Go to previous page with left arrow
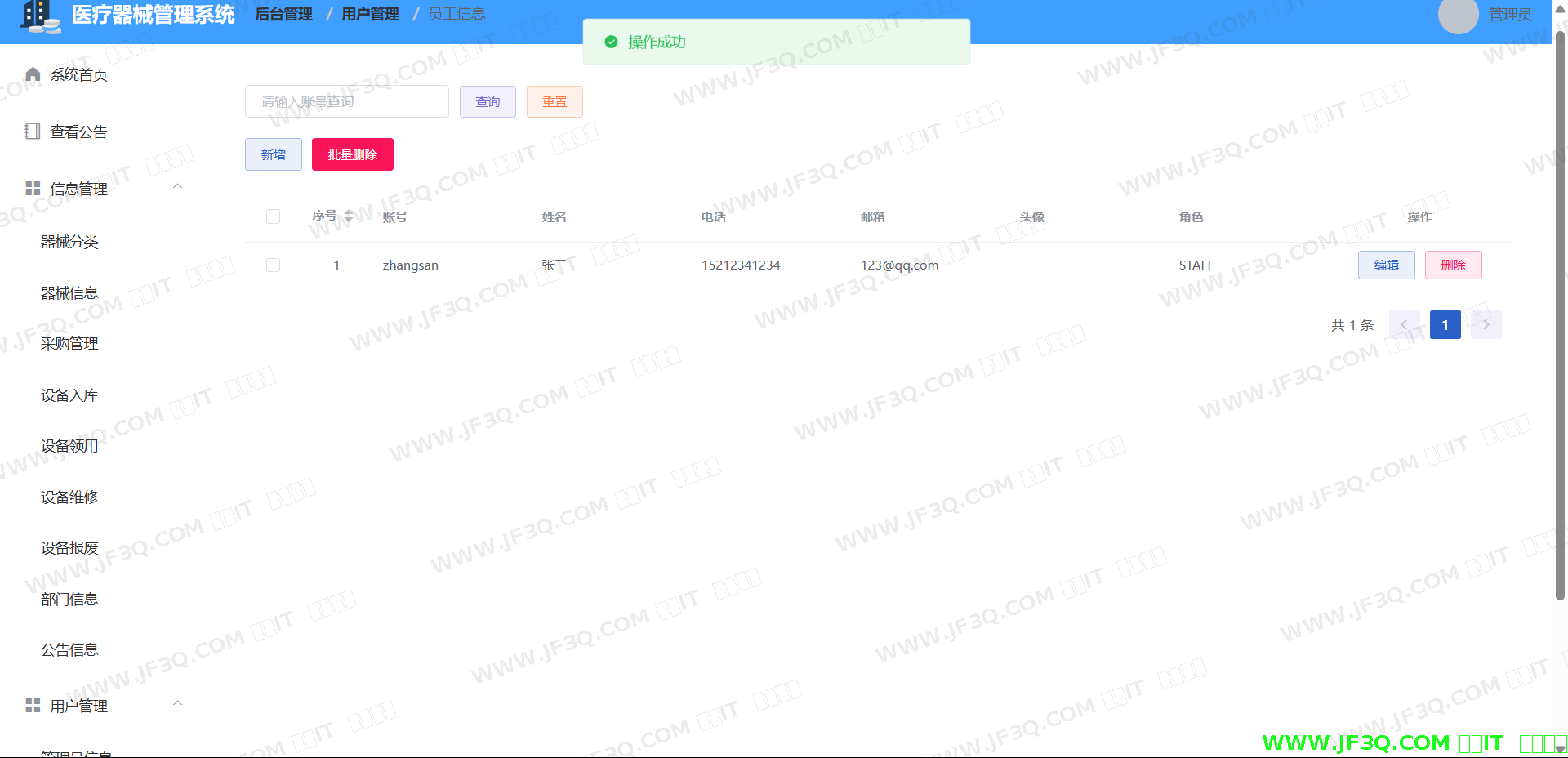The height and width of the screenshot is (758, 1568). [x=1404, y=325]
